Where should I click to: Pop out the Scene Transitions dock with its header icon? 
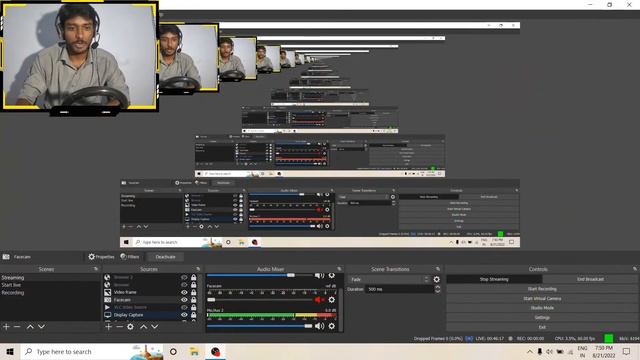tap(438, 269)
